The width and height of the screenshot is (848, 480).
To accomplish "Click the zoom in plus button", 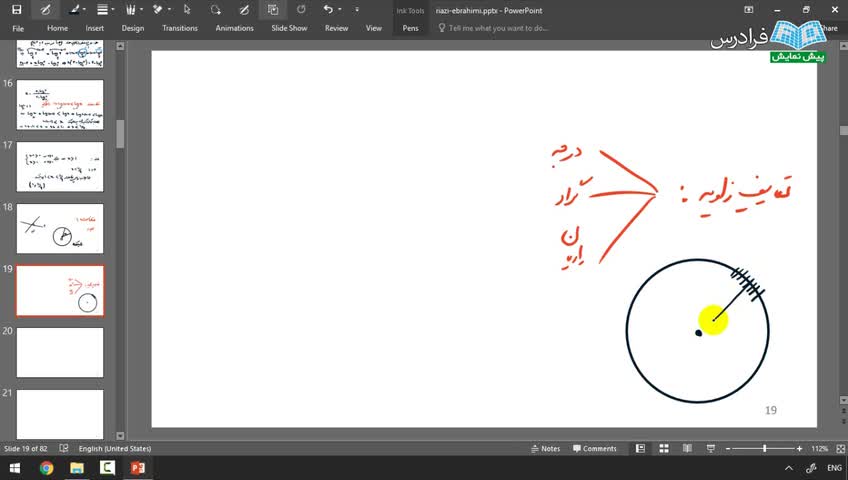I will click(x=799, y=449).
